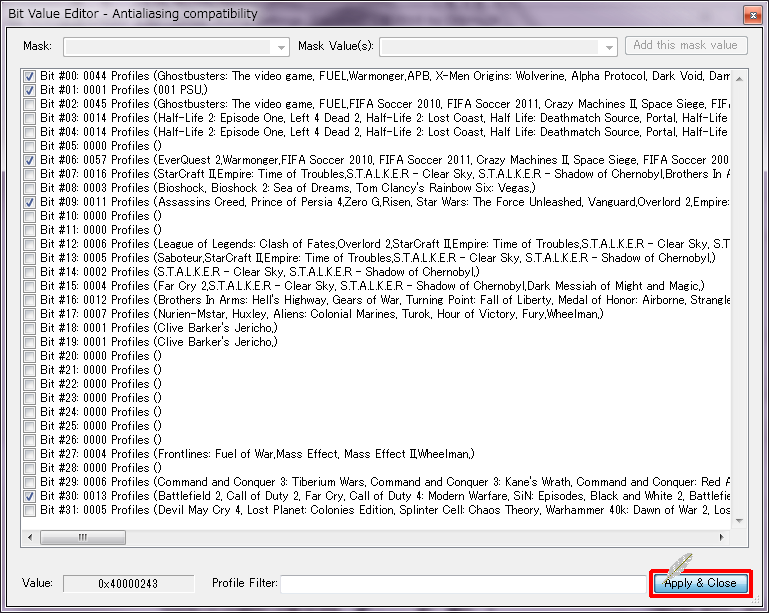The width and height of the screenshot is (769, 613).
Task: Select the row text 'Bit #15: 0004 Profiles'
Action: tap(95, 286)
